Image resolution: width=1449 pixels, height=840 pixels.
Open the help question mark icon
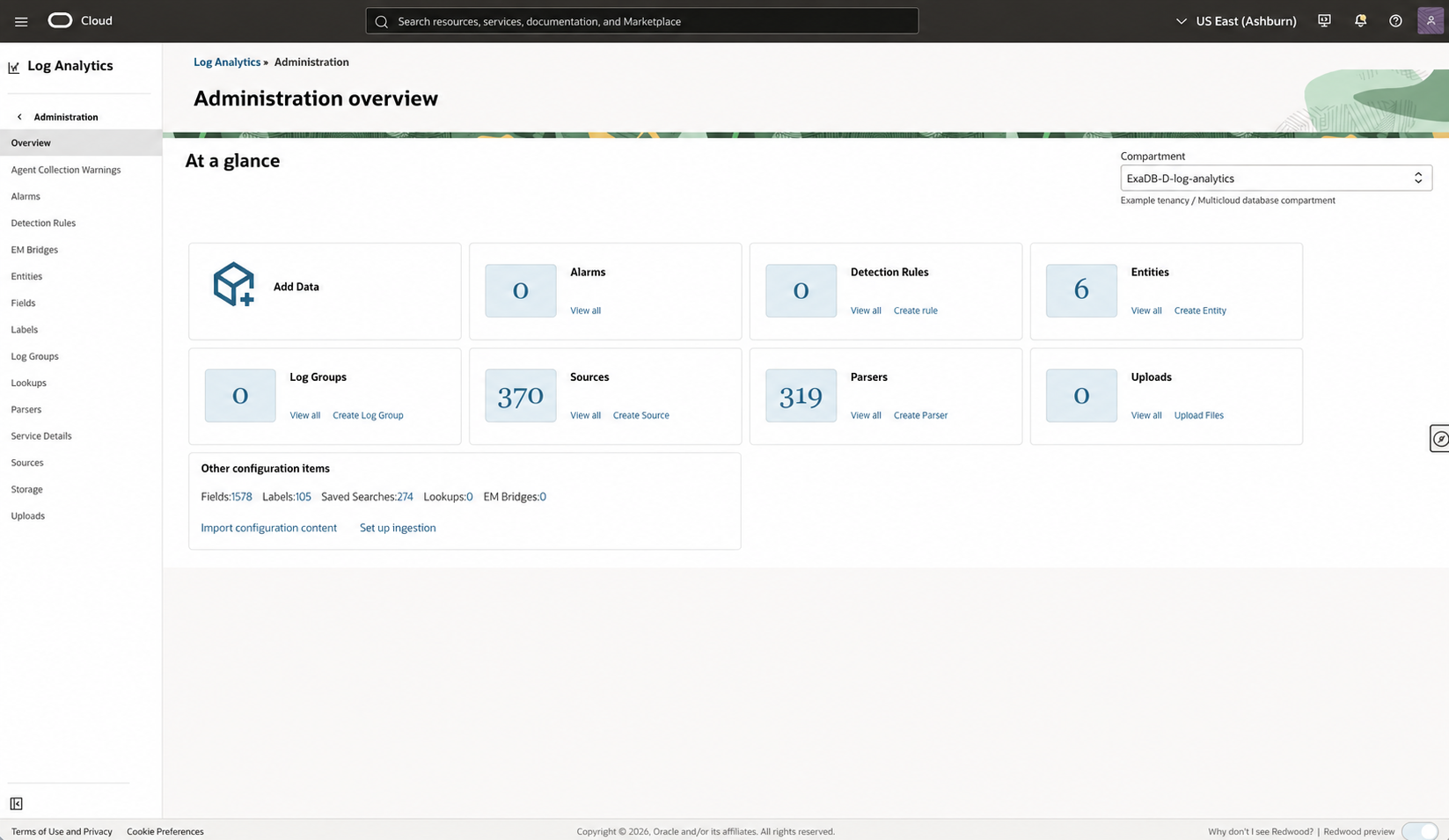[x=1395, y=21]
